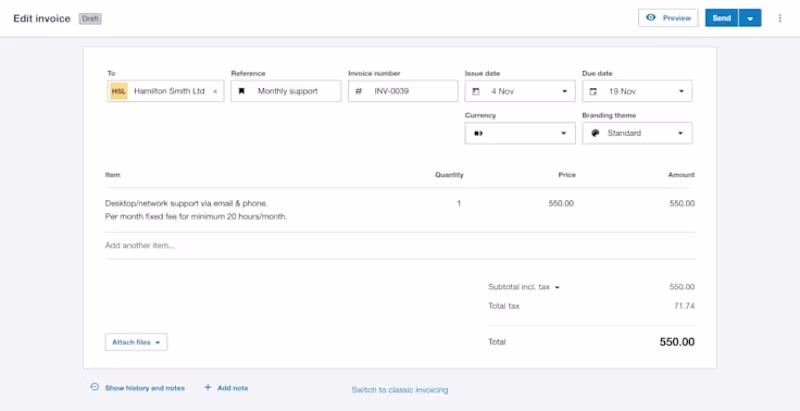Screen dimensions: 800x411
Task: Click the bookmark icon in Reference field
Action: 241,91
